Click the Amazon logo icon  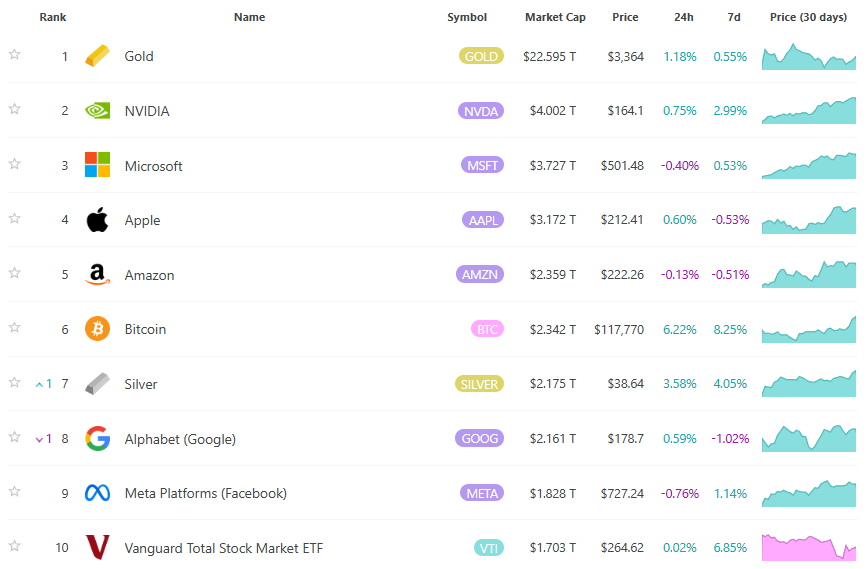tap(97, 274)
